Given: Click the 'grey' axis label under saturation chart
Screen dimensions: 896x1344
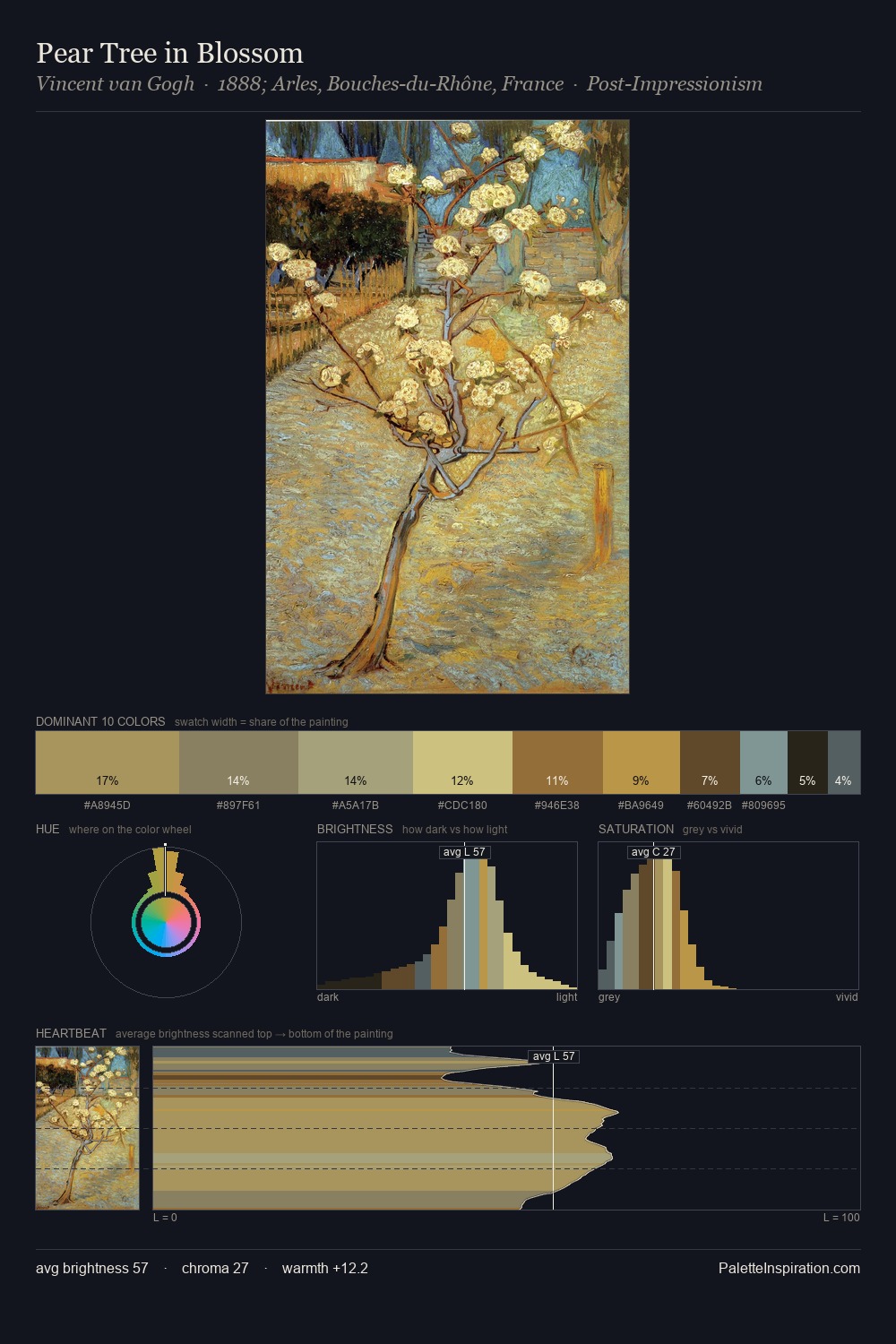Looking at the screenshot, I should click(609, 997).
